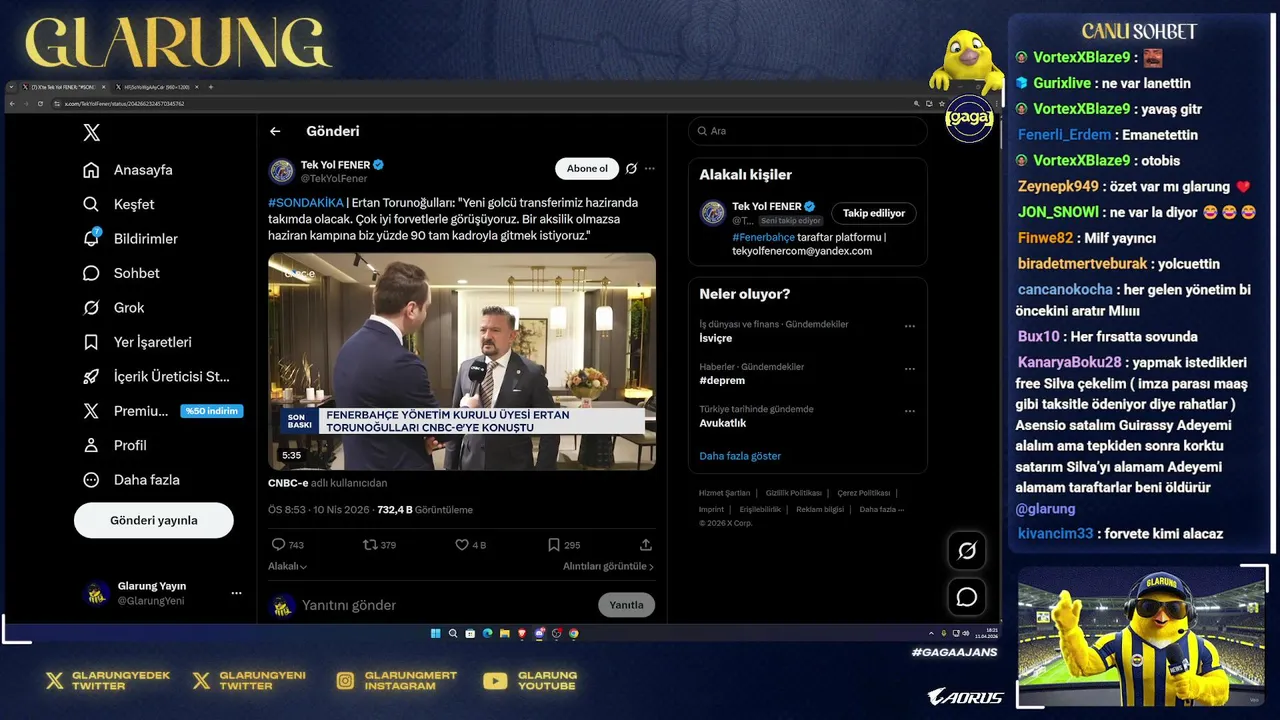Screen dimensions: 1280x720
Task: Click the Abone ol button
Action: (587, 169)
